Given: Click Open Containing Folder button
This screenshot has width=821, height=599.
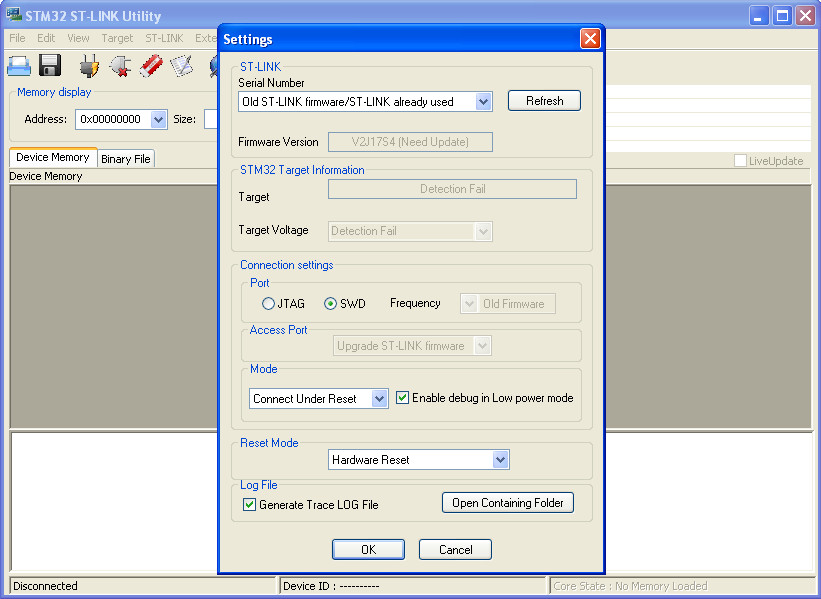Looking at the screenshot, I should (507, 503).
